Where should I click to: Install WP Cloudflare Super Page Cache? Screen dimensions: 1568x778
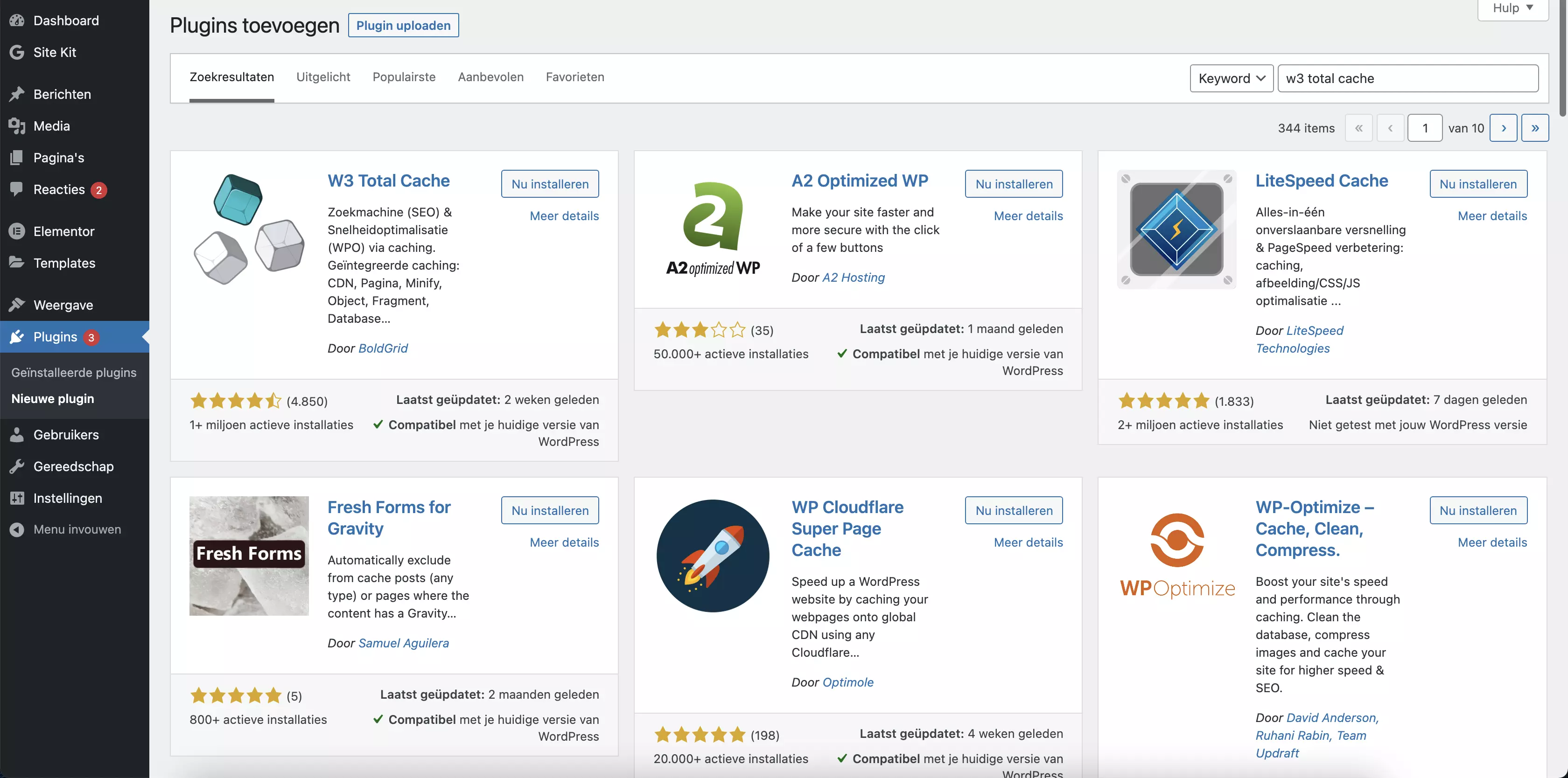point(1014,510)
